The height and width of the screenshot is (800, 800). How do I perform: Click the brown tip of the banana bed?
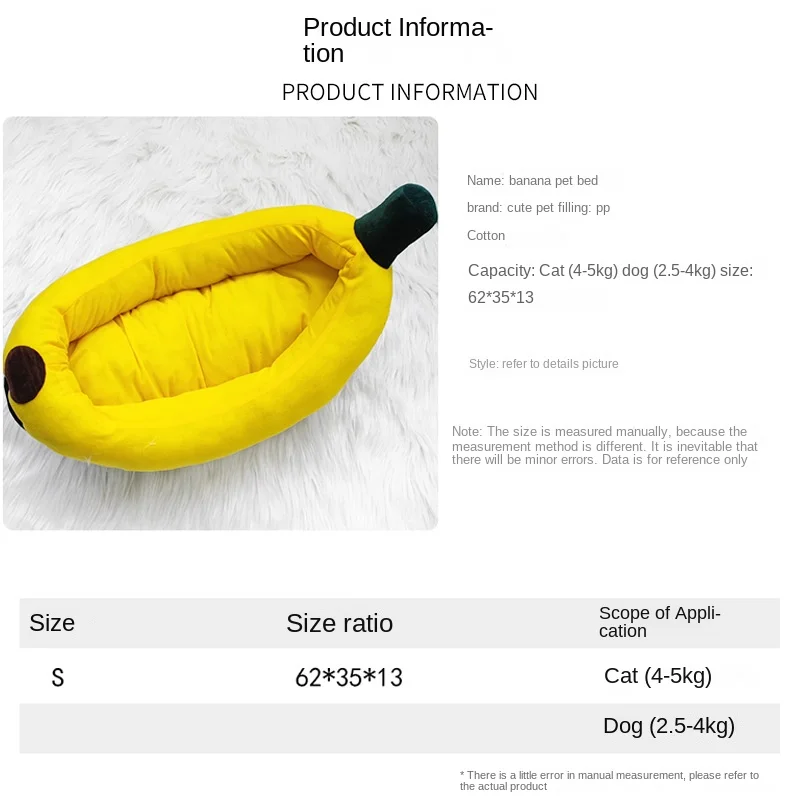[25, 375]
